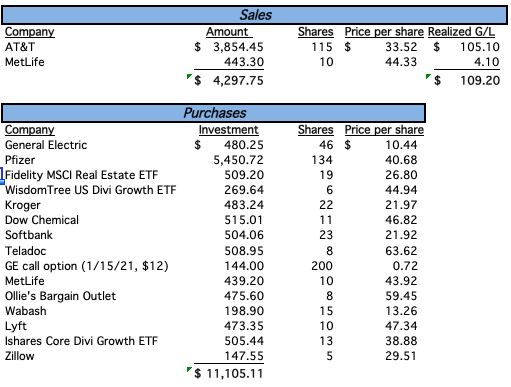The height and width of the screenshot is (387, 511).
Task: Select the Purchases header banner
Action: click(214, 113)
